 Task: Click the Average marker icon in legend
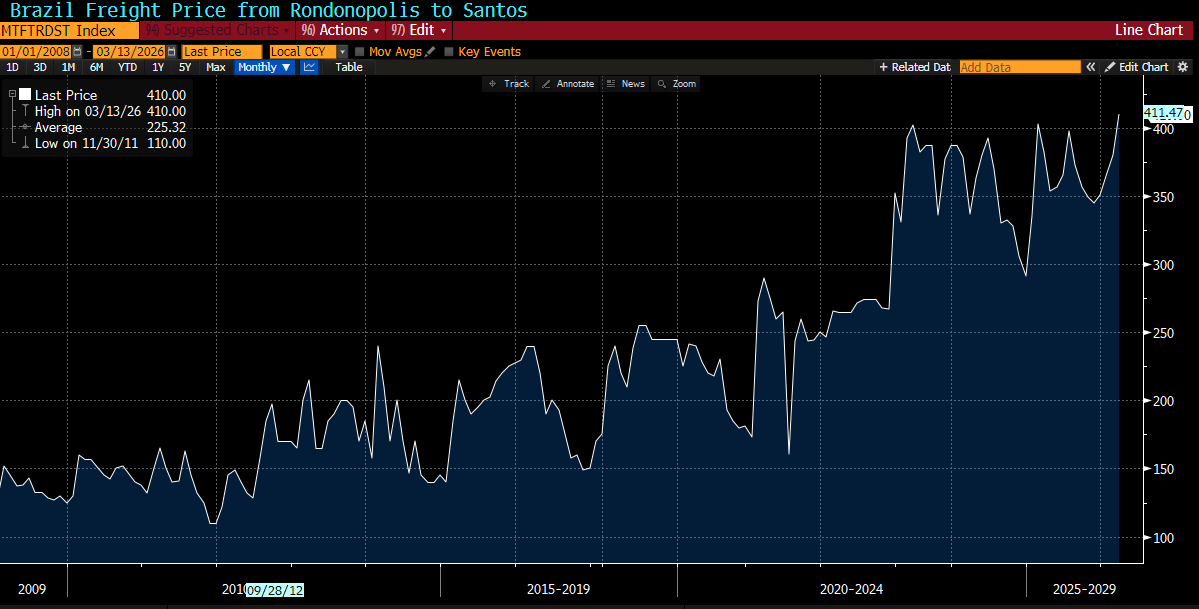(x=25, y=127)
